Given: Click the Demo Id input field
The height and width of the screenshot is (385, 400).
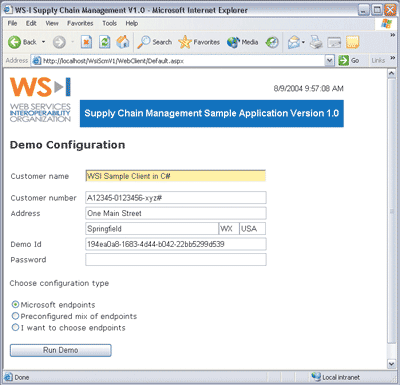Looking at the screenshot, I should (x=176, y=244).
